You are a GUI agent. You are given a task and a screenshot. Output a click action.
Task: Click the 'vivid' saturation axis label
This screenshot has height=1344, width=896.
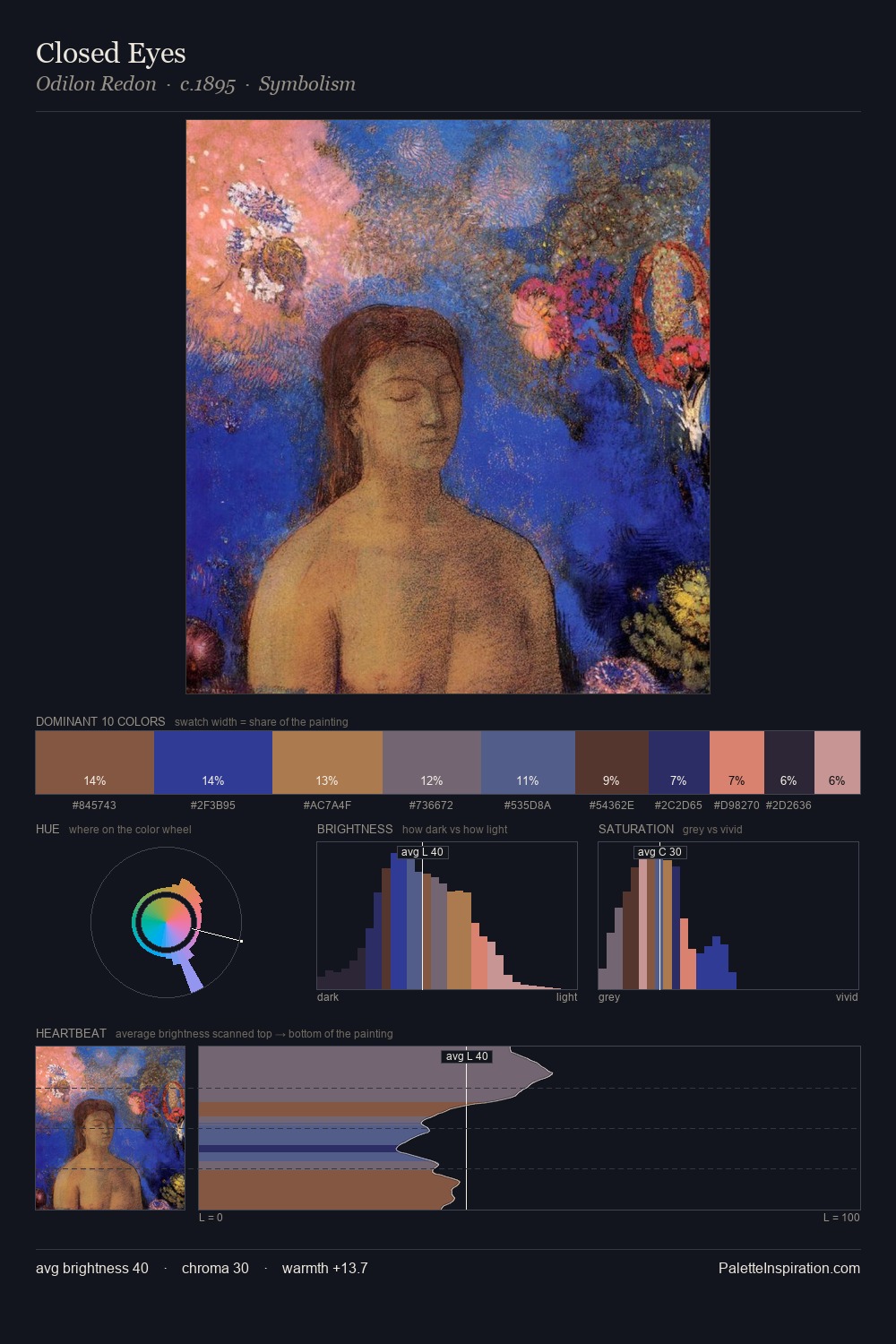pyautogui.click(x=847, y=996)
